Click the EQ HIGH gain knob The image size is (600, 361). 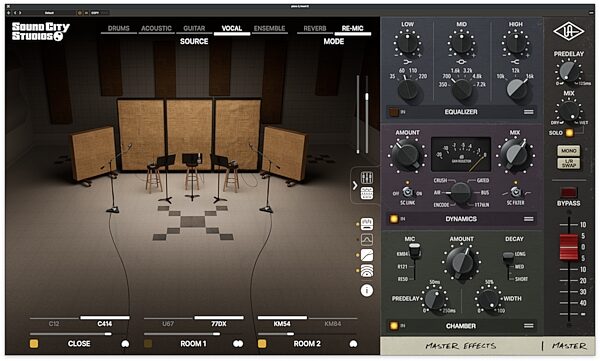coord(515,43)
